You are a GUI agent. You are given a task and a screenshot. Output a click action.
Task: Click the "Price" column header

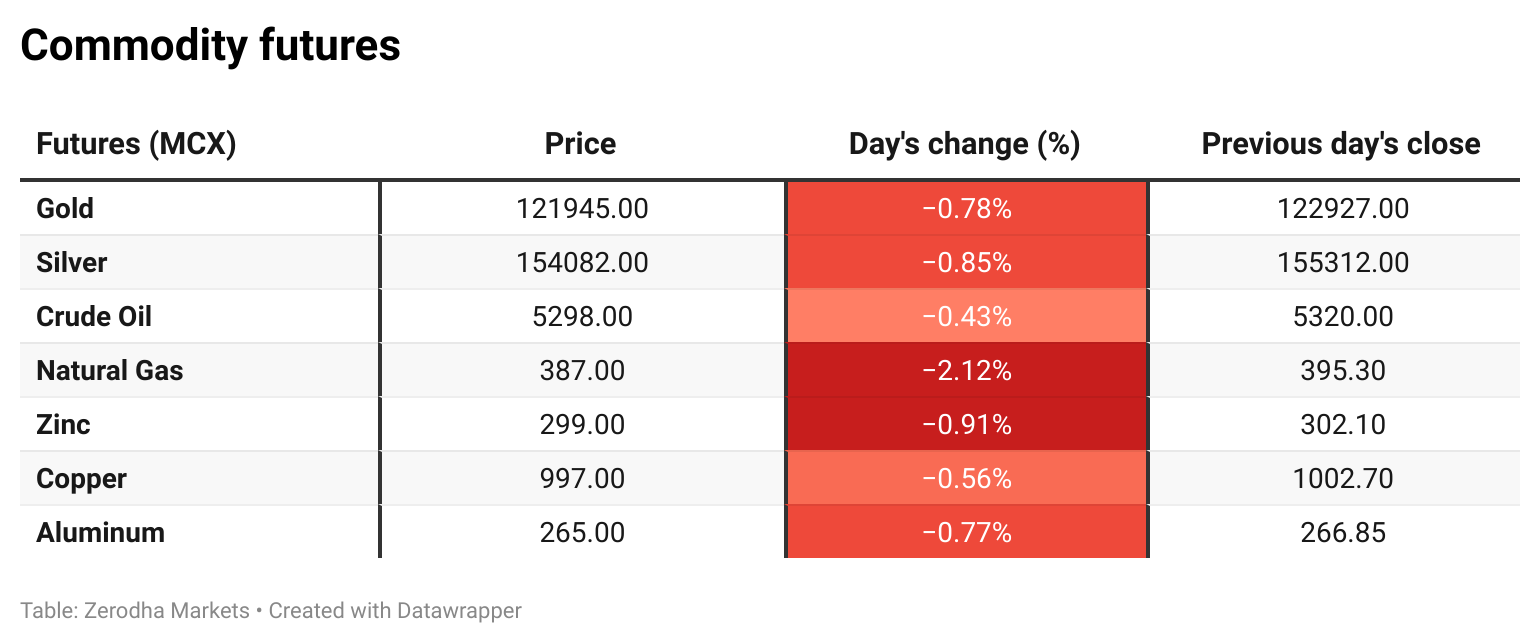580,144
